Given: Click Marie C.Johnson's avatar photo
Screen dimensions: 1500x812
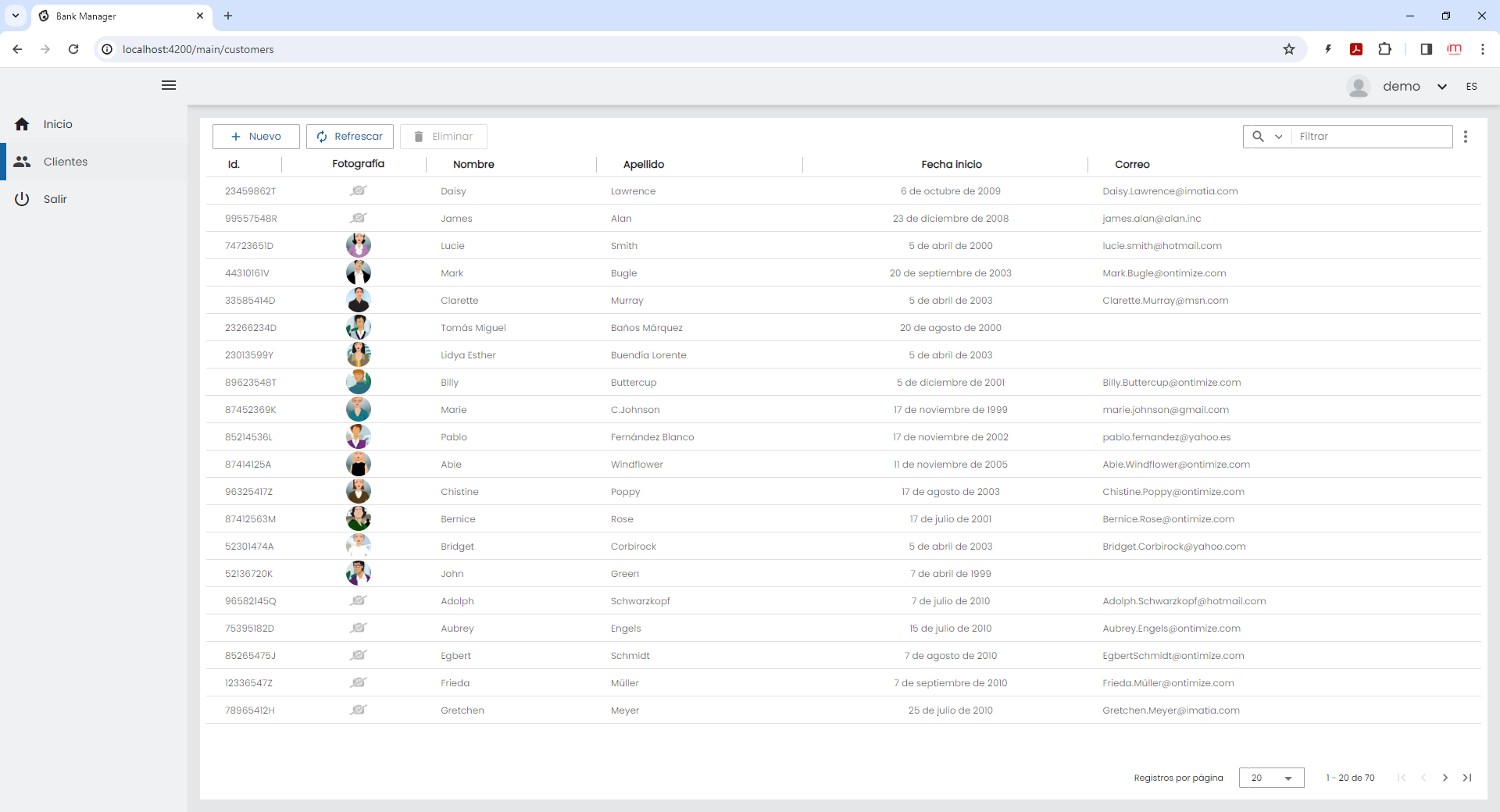Looking at the screenshot, I should point(359,409).
